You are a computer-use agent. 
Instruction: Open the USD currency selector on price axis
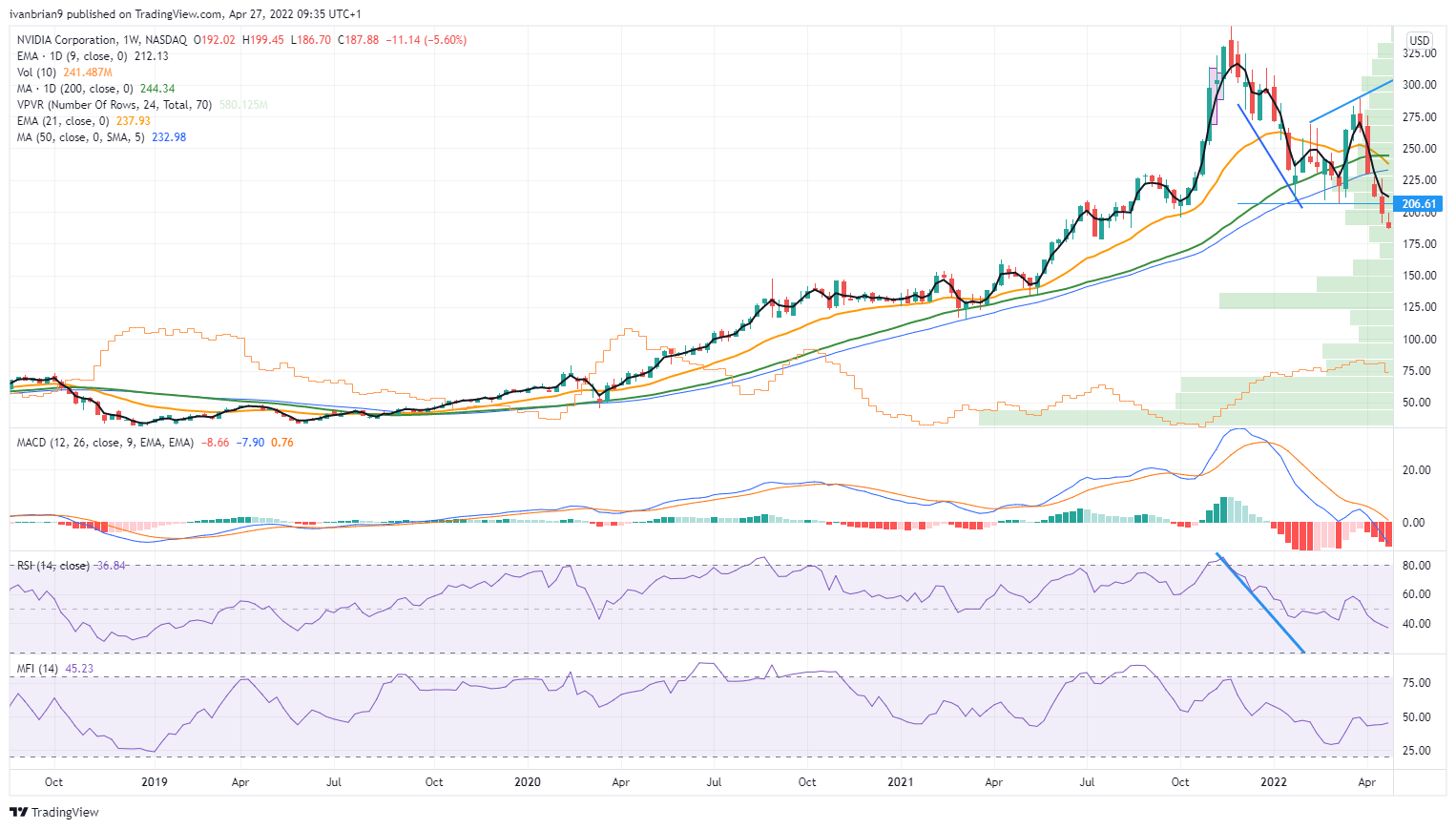pyautogui.click(x=1420, y=40)
